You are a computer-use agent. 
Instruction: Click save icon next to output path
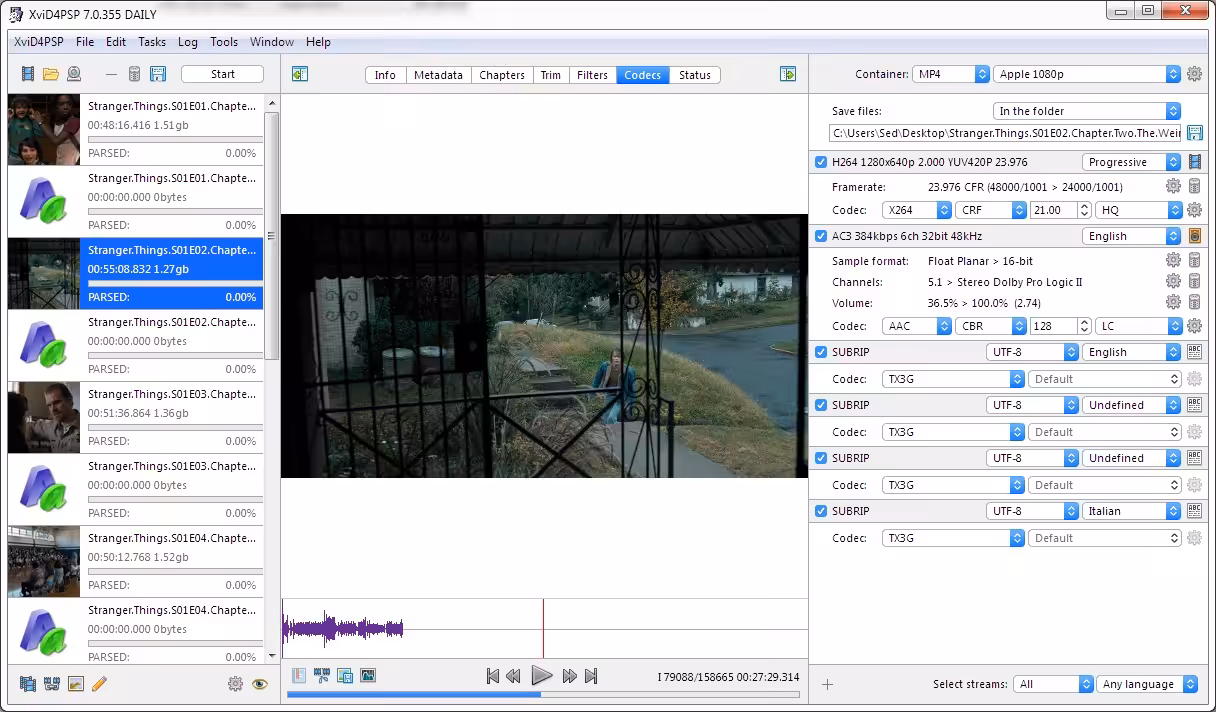tap(1194, 133)
